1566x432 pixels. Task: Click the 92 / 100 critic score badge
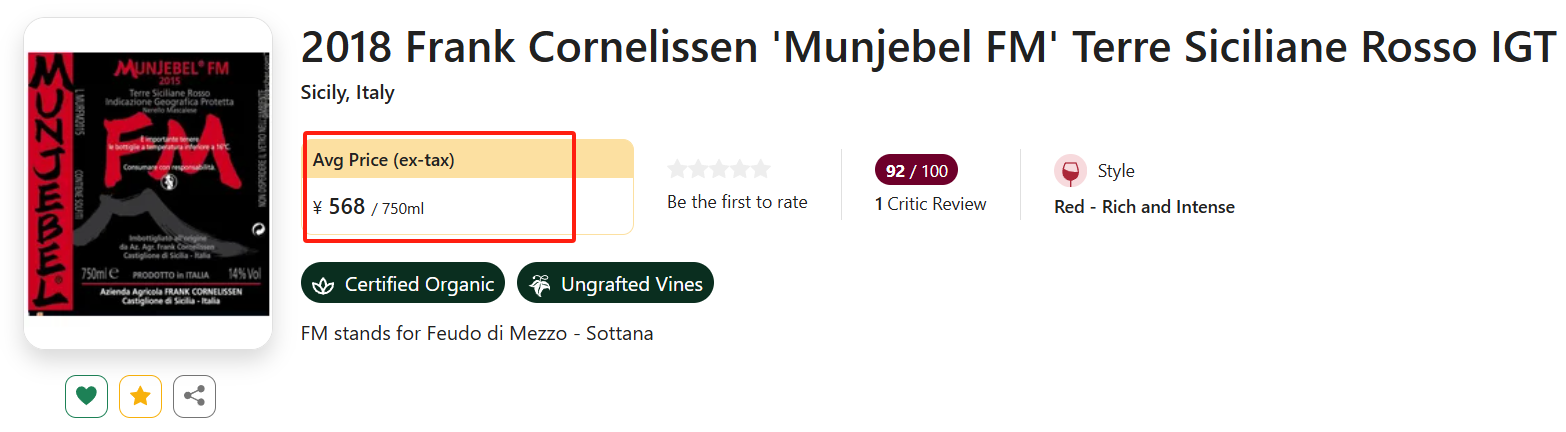coord(916,171)
